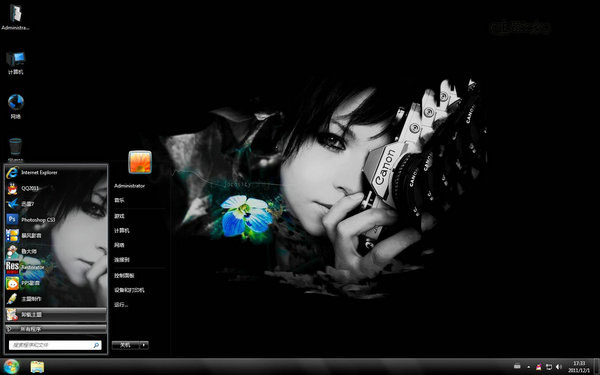Open 设备和打印机 (Devices and Printers)
Viewport: 600px width, 375px height.
[129, 290]
